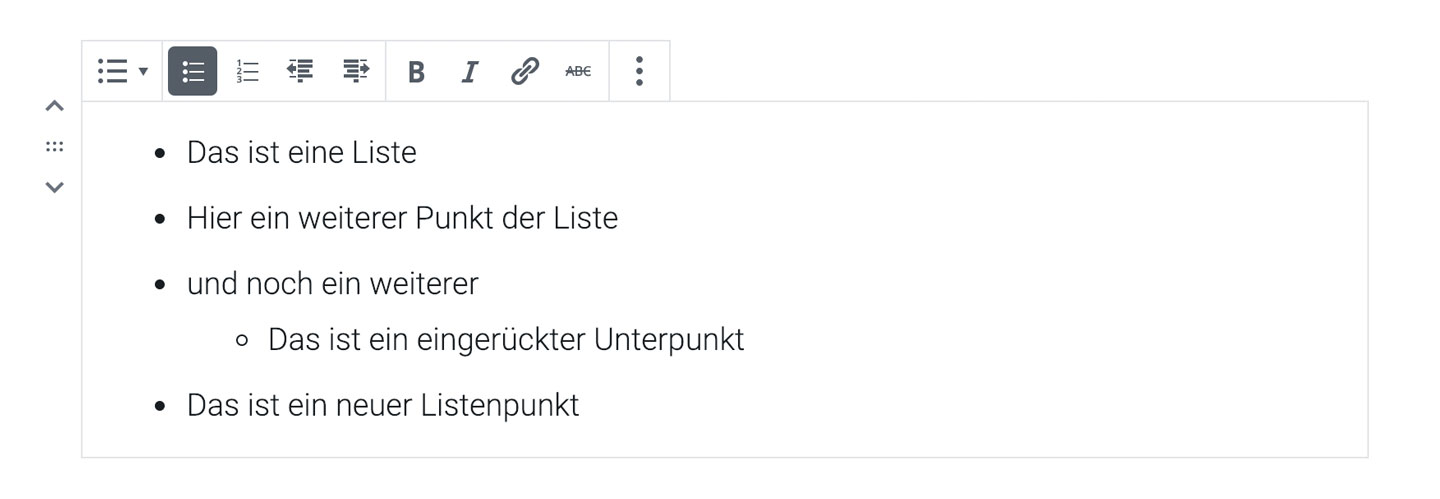Click the 'Das ist eine Liste' item
This screenshot has height=499, width=1440.
click(302, 152)
